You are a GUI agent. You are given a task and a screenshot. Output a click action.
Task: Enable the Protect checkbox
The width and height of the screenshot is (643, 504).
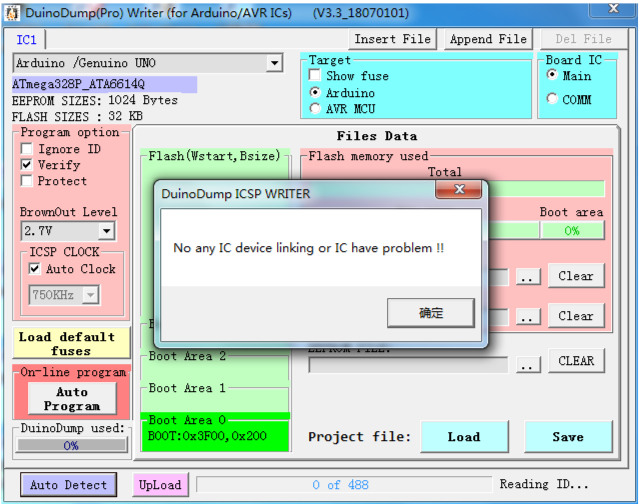pos(27,181)
